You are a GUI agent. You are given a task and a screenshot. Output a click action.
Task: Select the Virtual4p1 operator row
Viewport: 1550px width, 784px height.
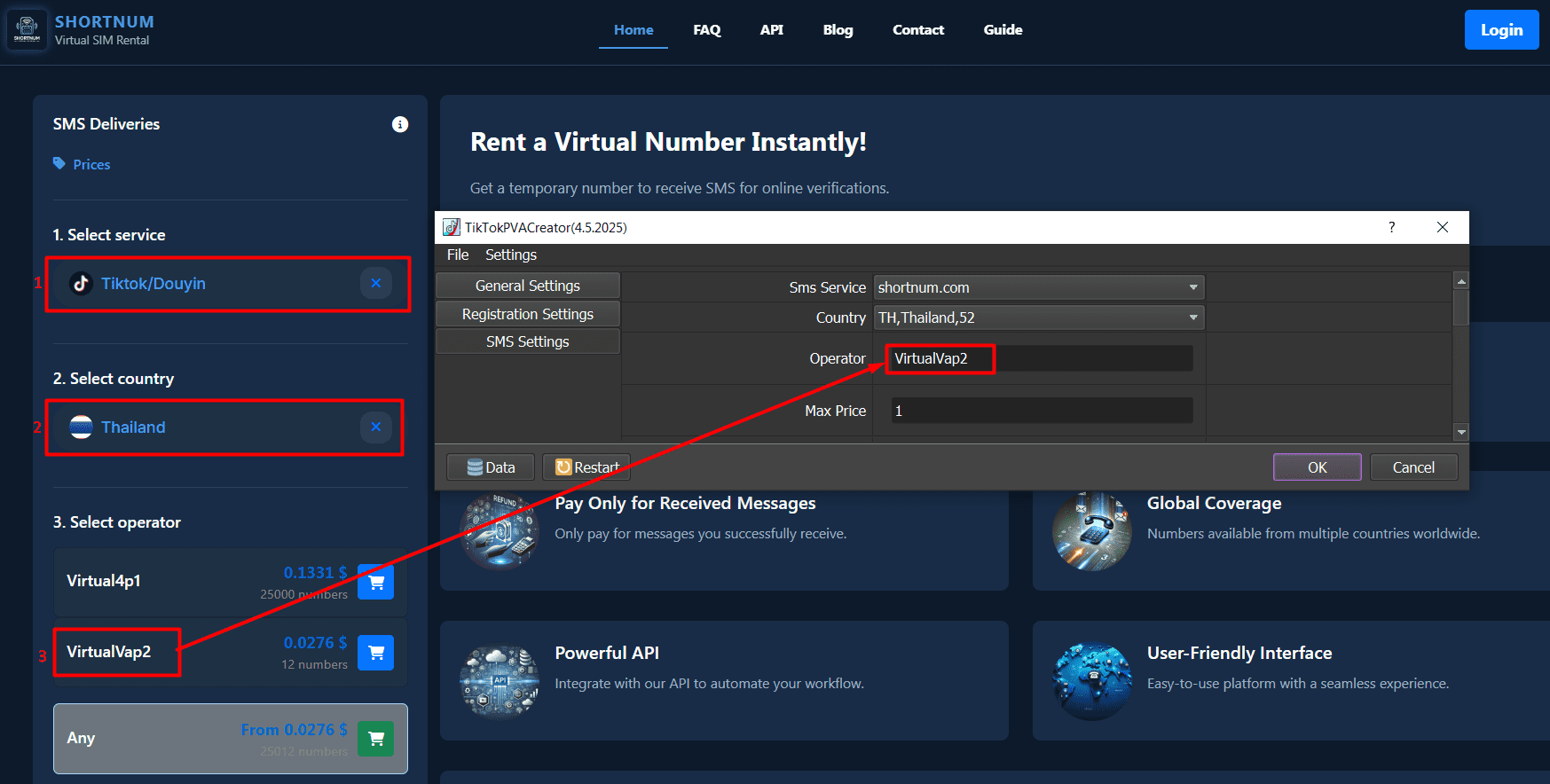(x=231, y=582)
